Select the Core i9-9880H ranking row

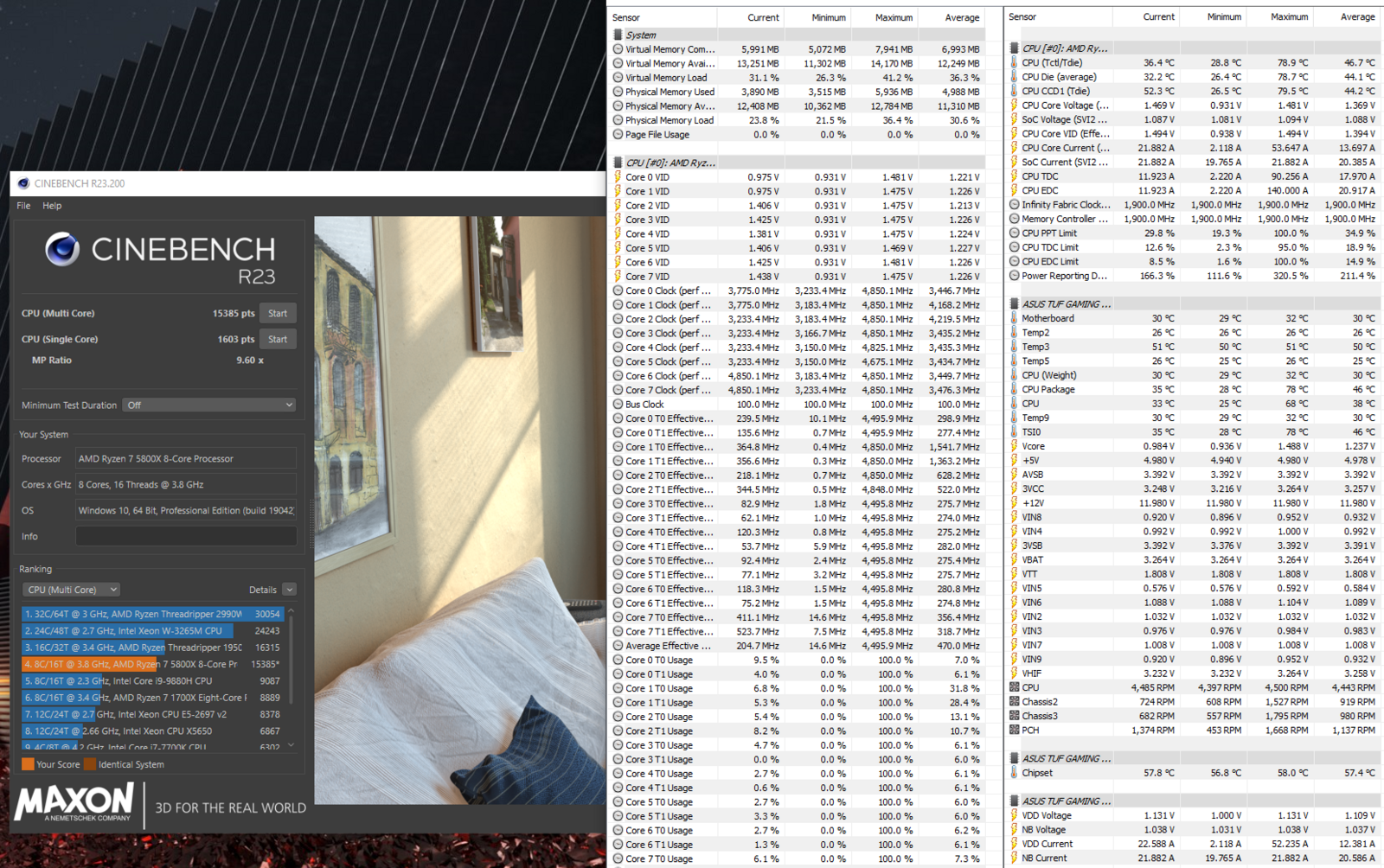click(x=152, y=680)
